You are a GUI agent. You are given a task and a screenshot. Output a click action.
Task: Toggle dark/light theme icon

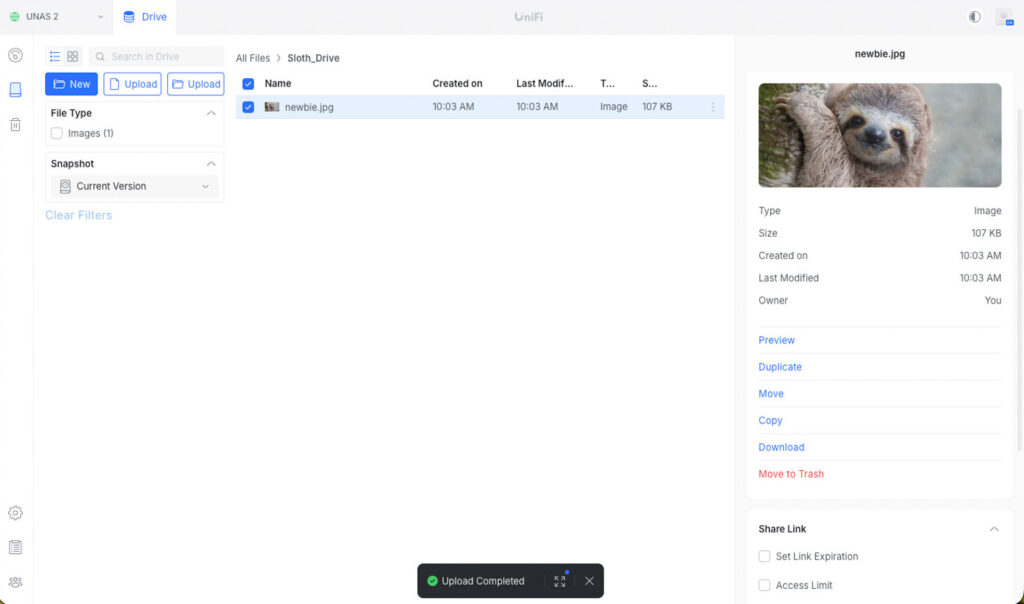pos(974,17)
